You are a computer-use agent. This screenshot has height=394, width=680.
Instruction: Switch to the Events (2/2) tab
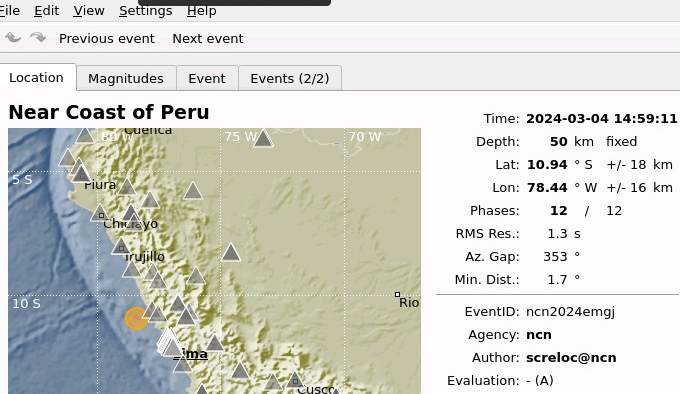point(290,78)
